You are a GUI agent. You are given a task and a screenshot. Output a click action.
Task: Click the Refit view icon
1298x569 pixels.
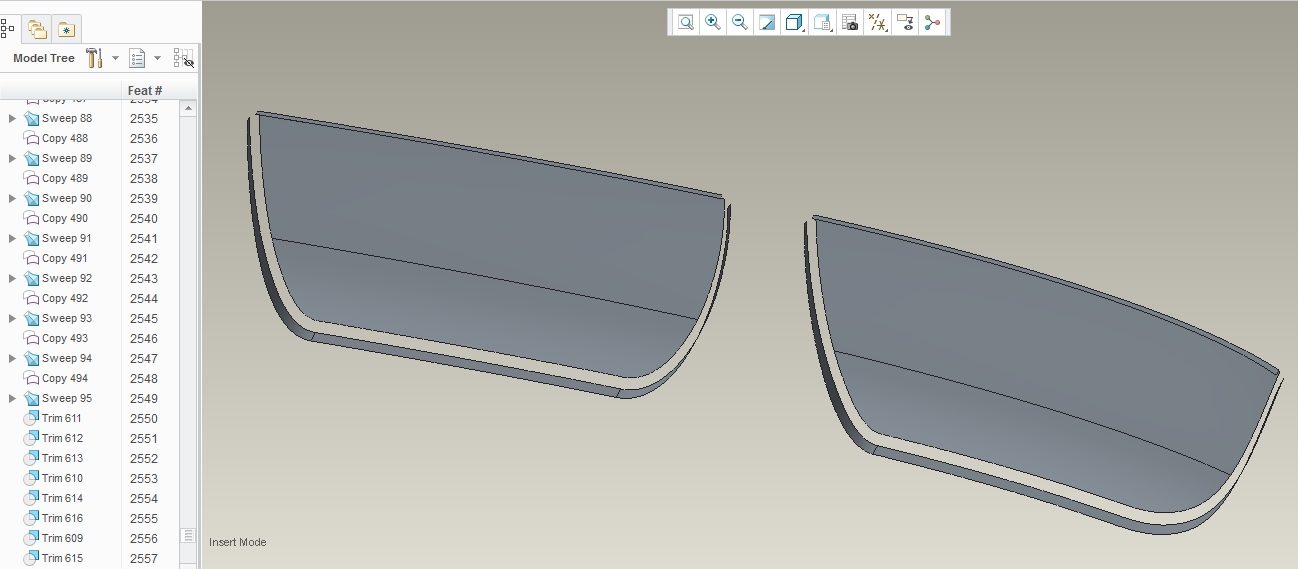(x=686, y=22)
